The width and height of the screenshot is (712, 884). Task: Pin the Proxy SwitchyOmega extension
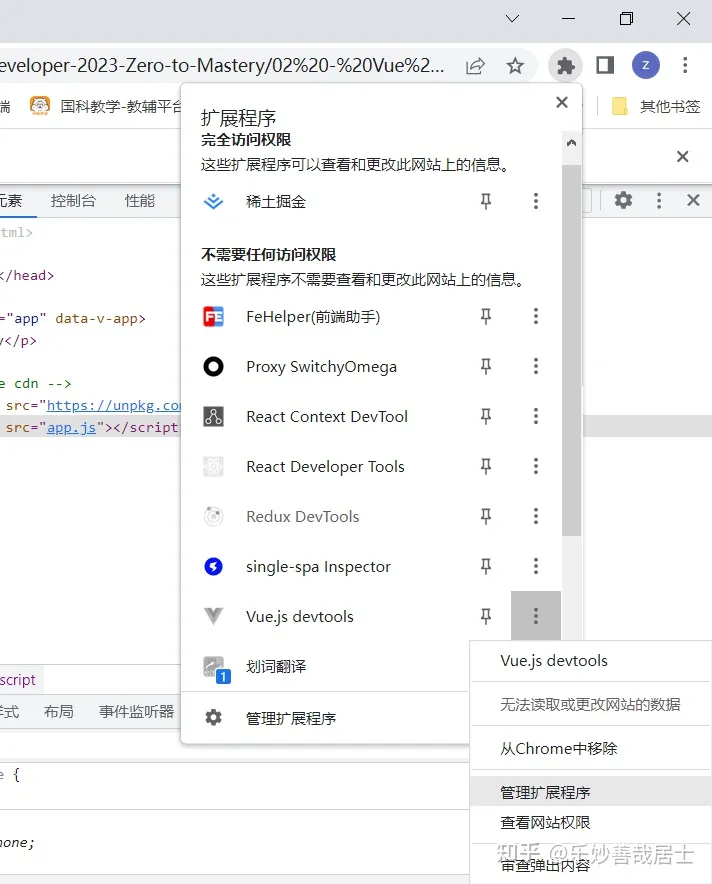(485, 366)
